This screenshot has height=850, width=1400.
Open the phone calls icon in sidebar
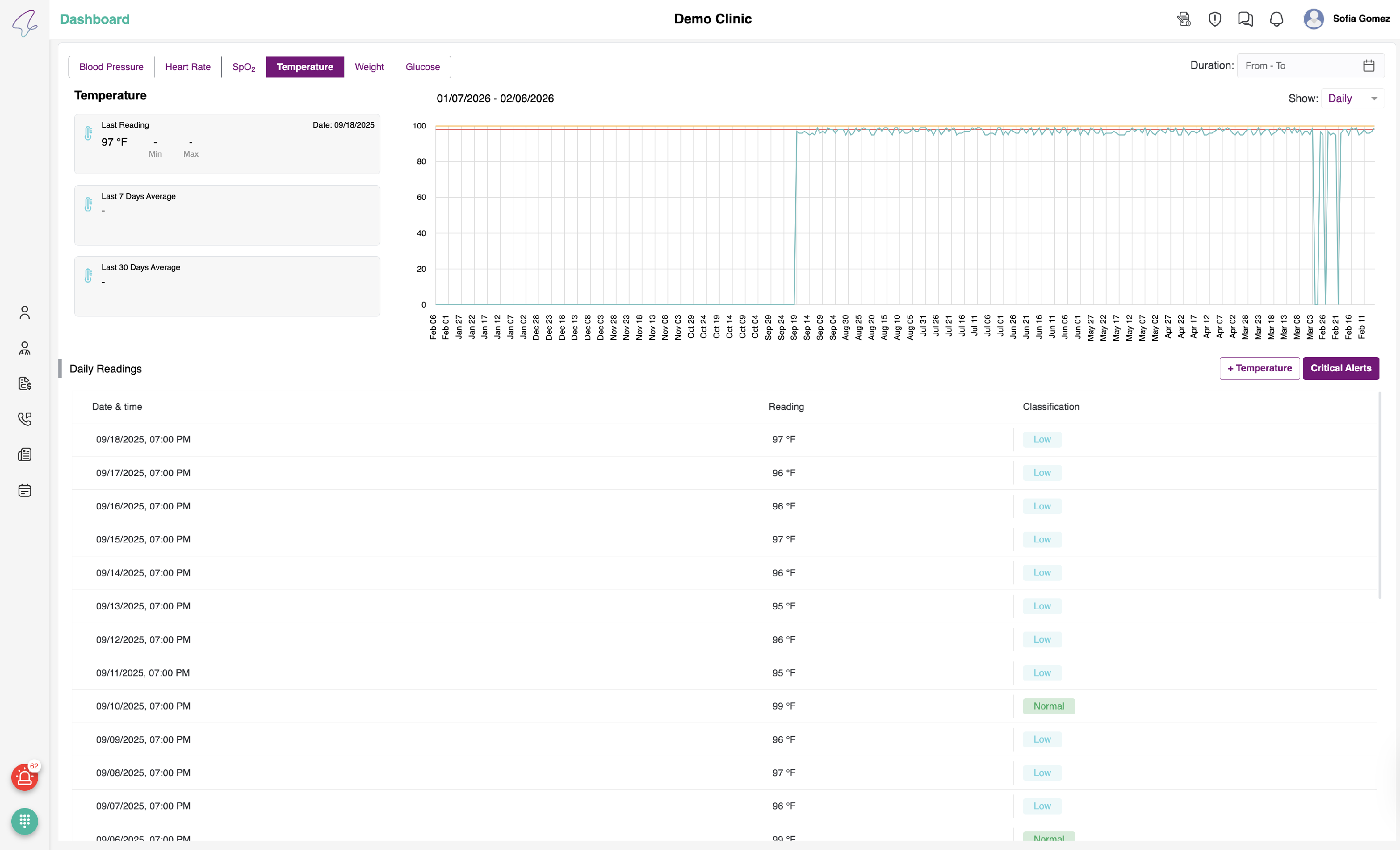click(24, 419)
